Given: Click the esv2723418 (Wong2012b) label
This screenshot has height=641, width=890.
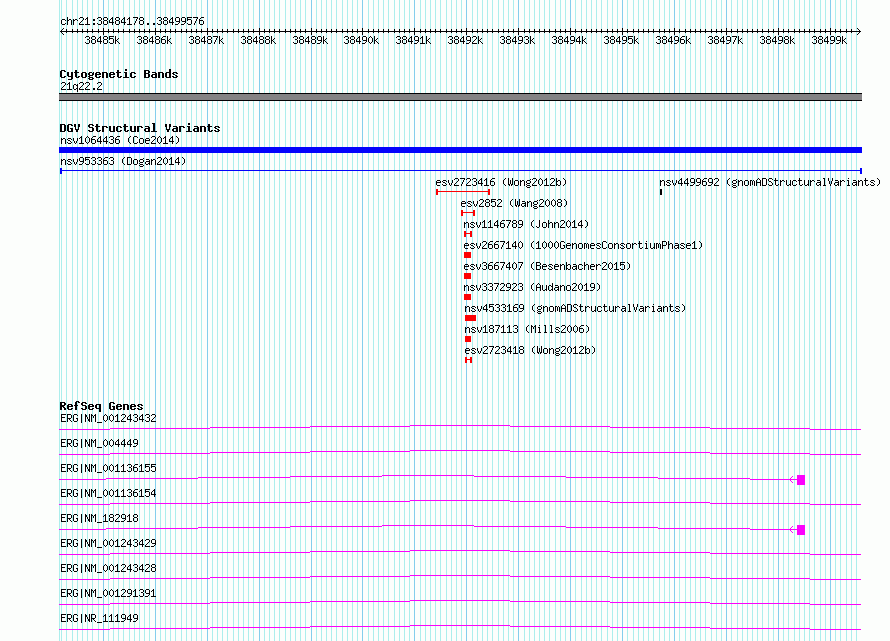Looking at the screenshot, I should (x=530, y=350).
